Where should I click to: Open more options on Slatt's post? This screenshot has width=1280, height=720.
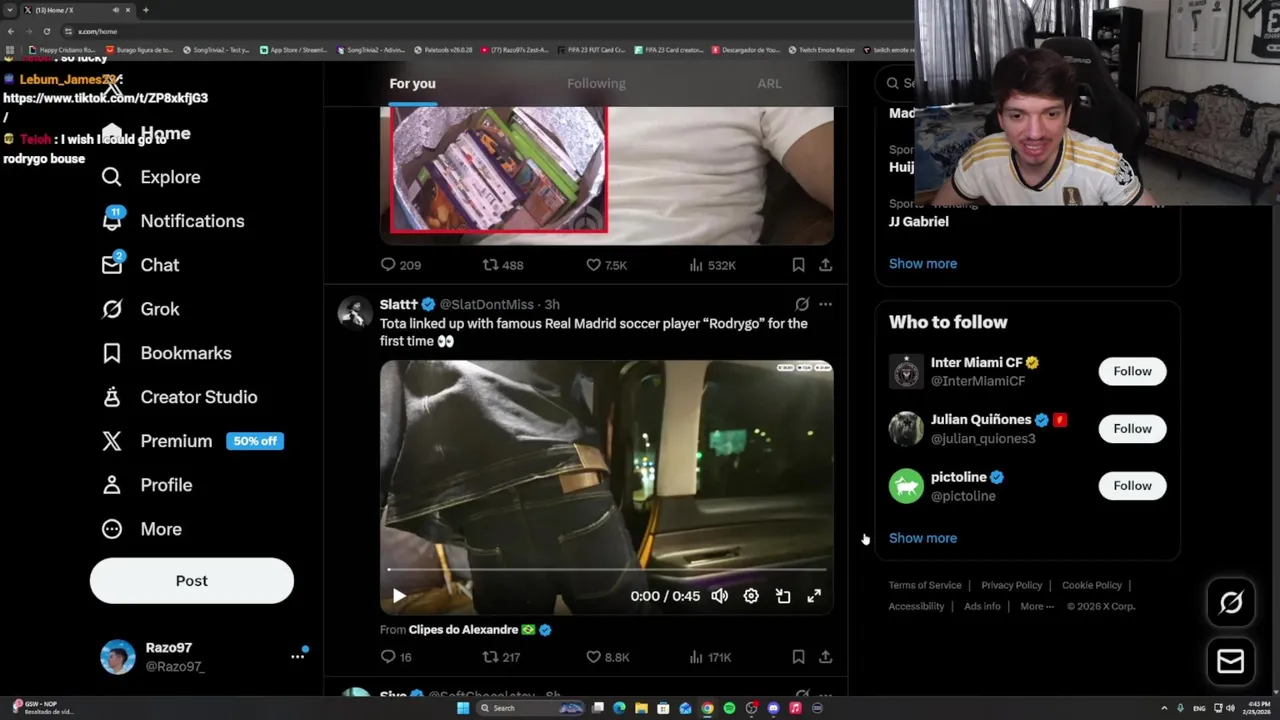tap(825, 304)
